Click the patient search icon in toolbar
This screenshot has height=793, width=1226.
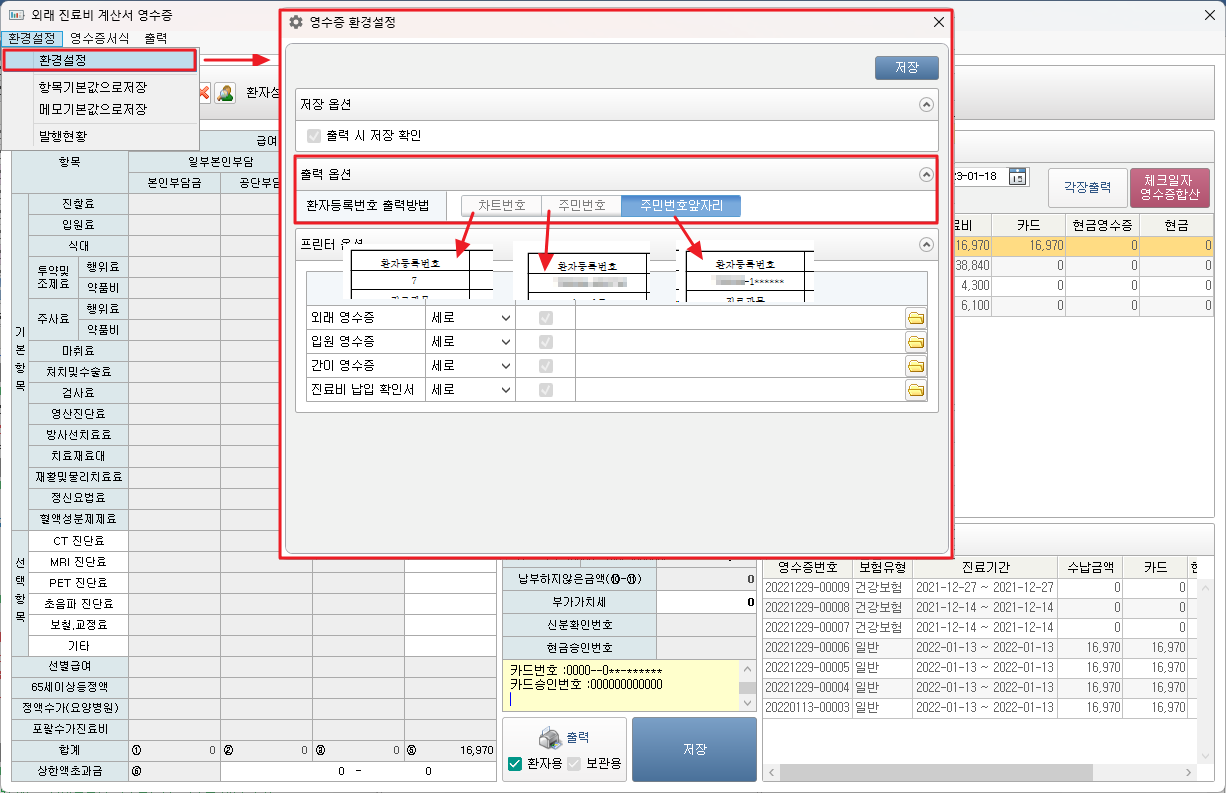(225, 93)
